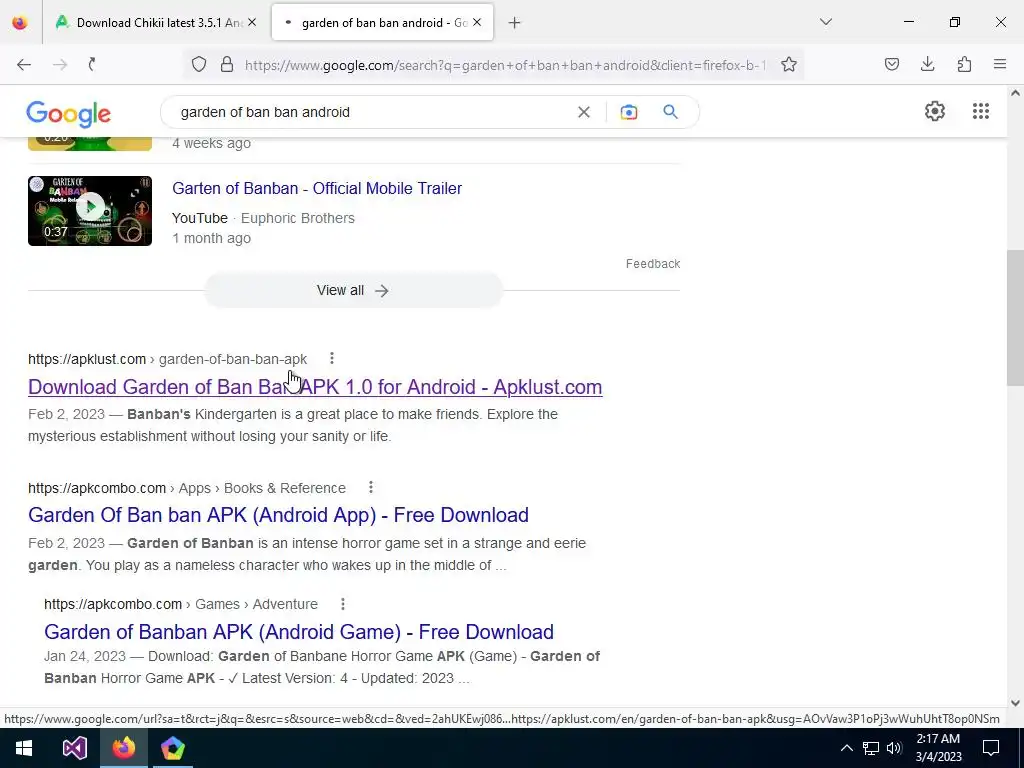Image resolution: width=1024 pixels, height=768 pixels.
Task: Click the https://apklust.com breadcrumb text
Action: (x=167, y=359)
